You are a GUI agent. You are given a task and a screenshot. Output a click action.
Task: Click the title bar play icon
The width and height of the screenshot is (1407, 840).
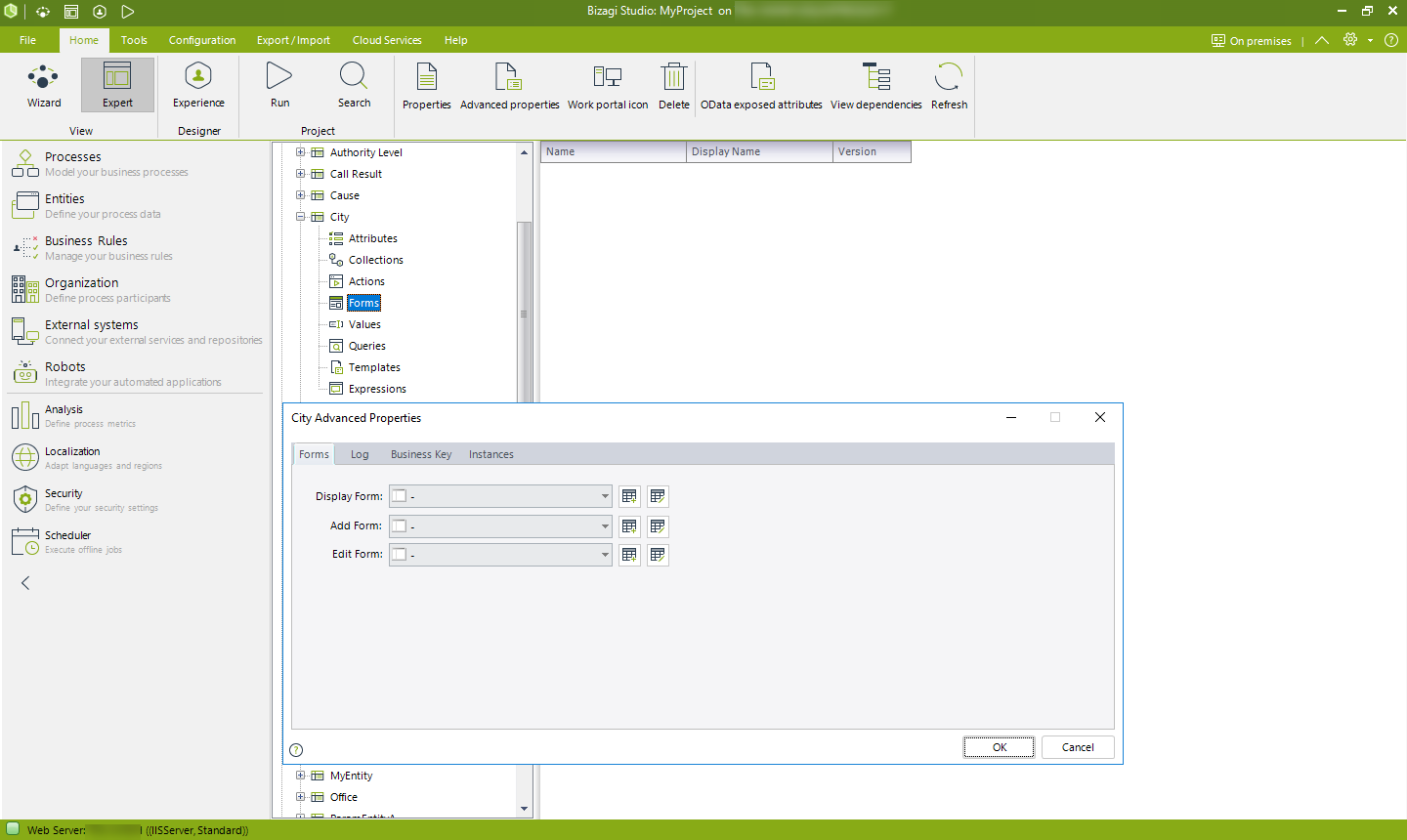(x=128, y=12)
